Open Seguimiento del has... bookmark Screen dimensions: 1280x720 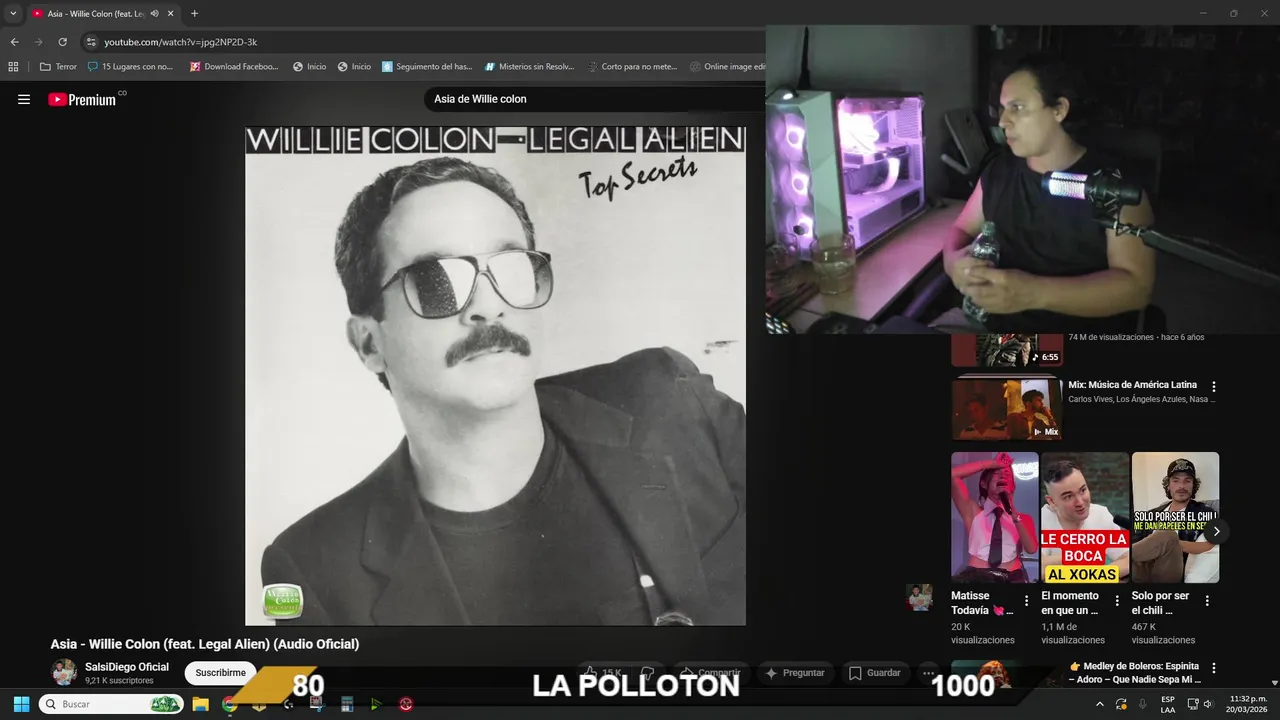point(427,67)
